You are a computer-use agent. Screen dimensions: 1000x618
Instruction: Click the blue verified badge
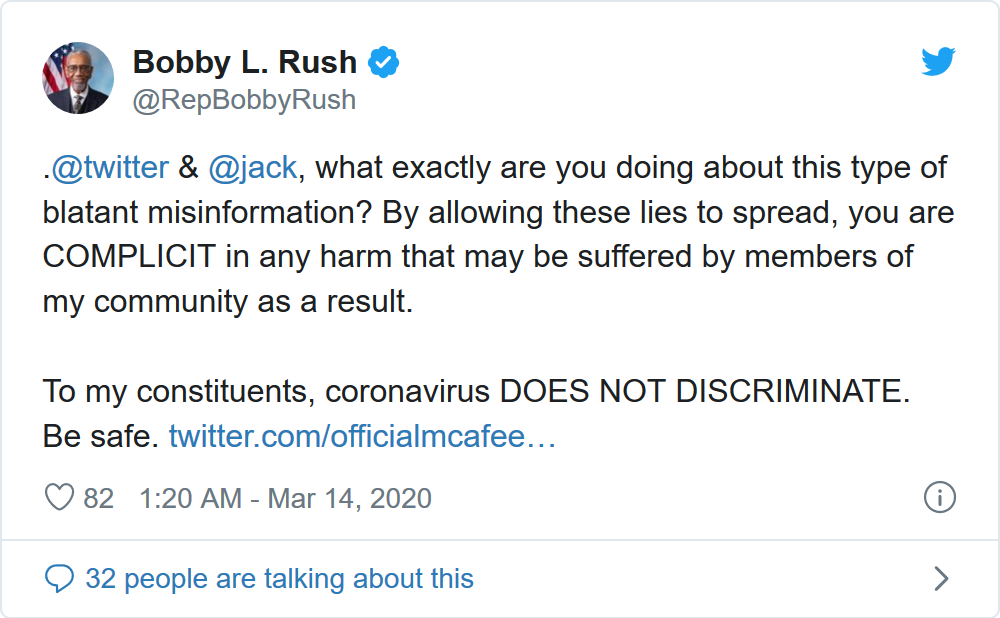383,62
